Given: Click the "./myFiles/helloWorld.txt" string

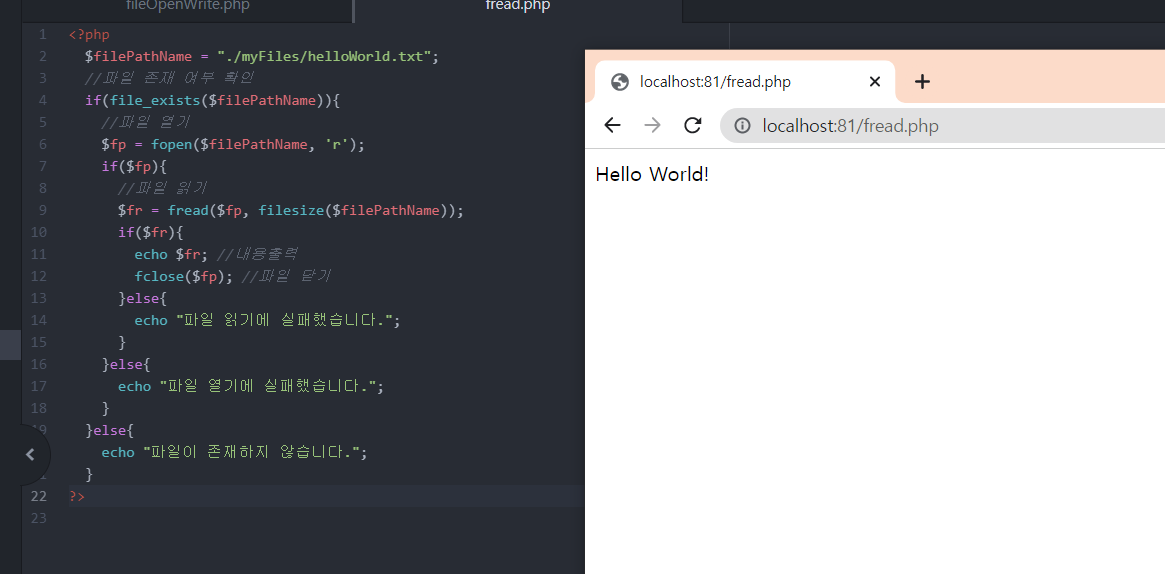Looking at the screenshot, I should (325, 56).
